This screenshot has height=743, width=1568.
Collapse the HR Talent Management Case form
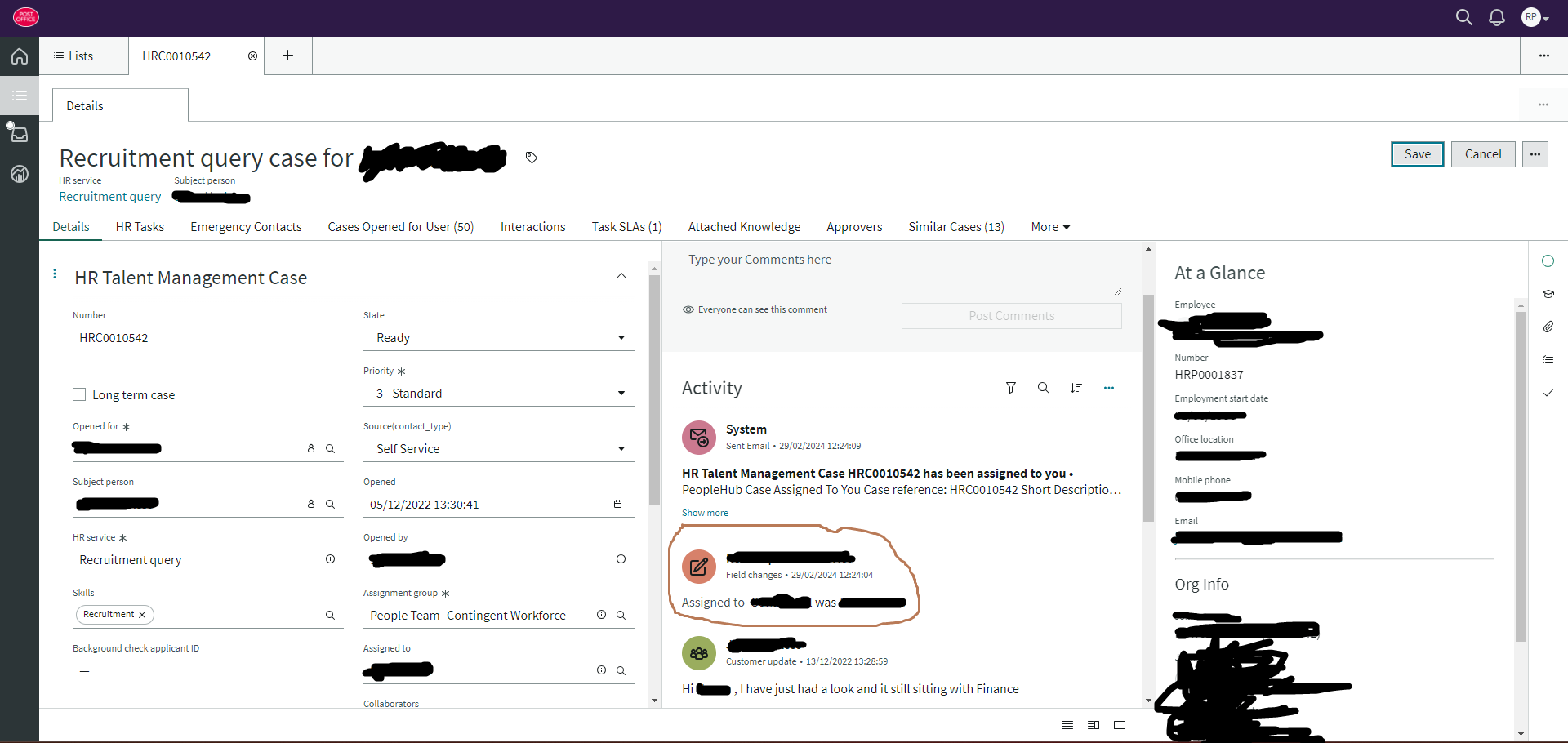tap(621, 276)
